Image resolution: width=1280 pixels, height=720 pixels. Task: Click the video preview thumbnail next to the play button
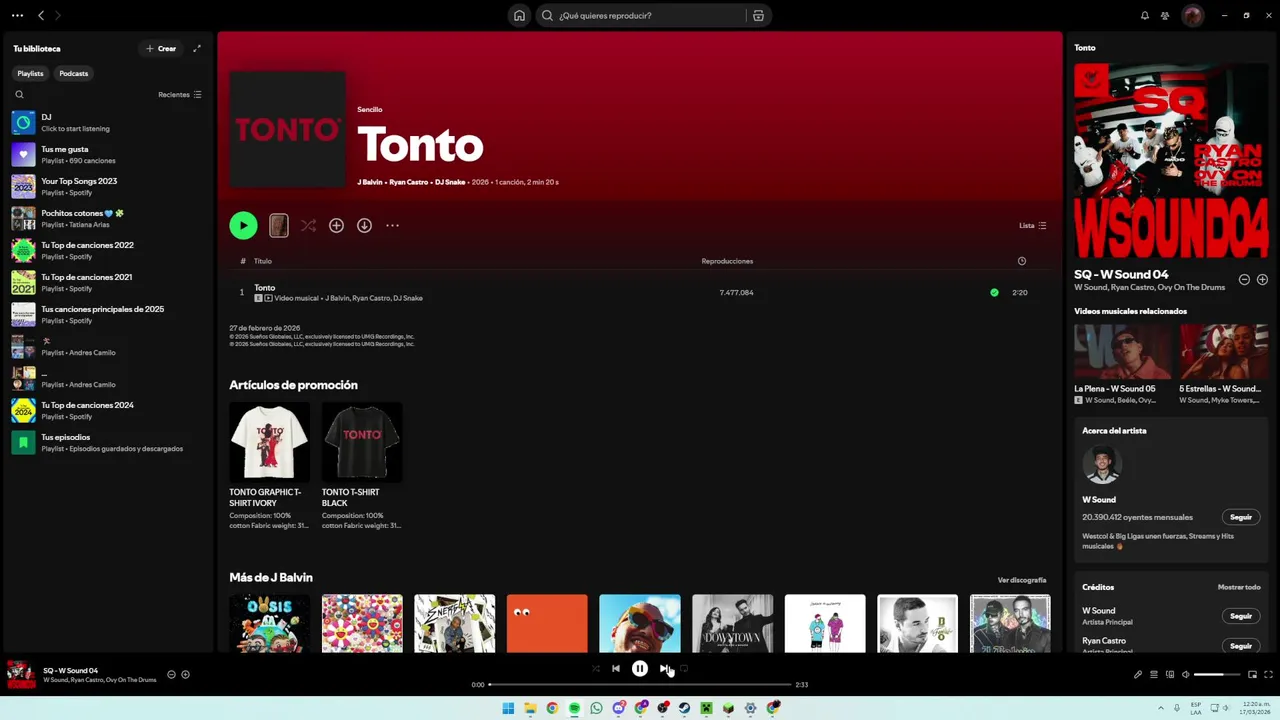click(x=279, y=225)
